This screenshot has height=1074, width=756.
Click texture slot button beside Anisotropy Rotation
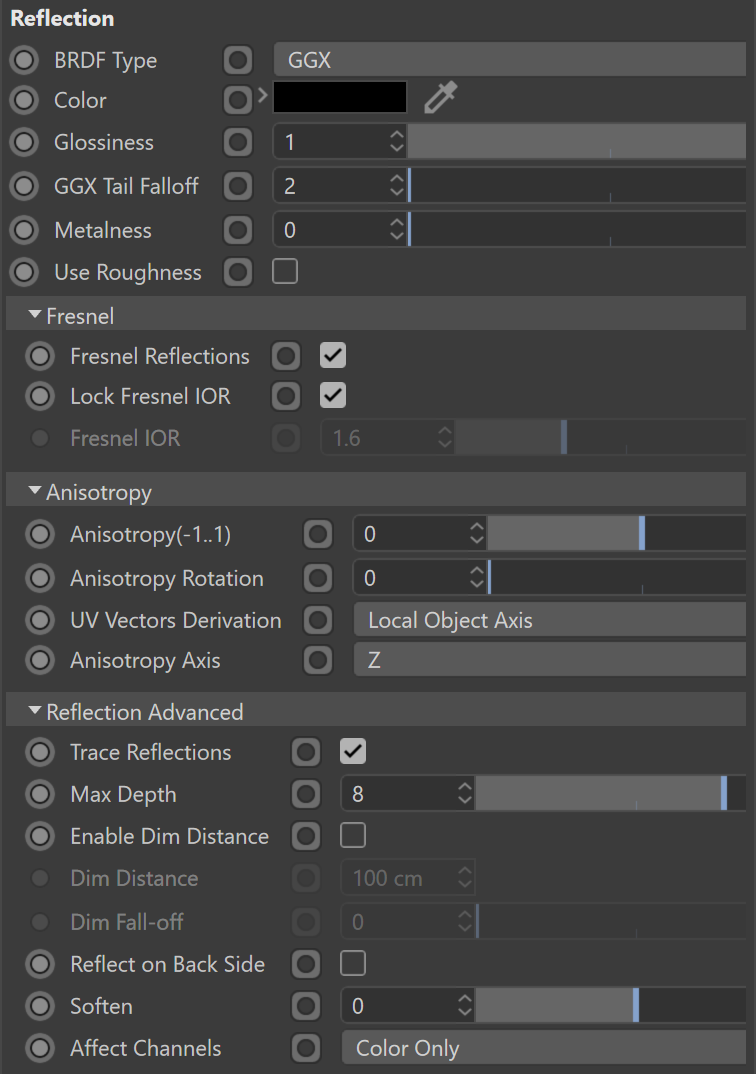point(318,579)
